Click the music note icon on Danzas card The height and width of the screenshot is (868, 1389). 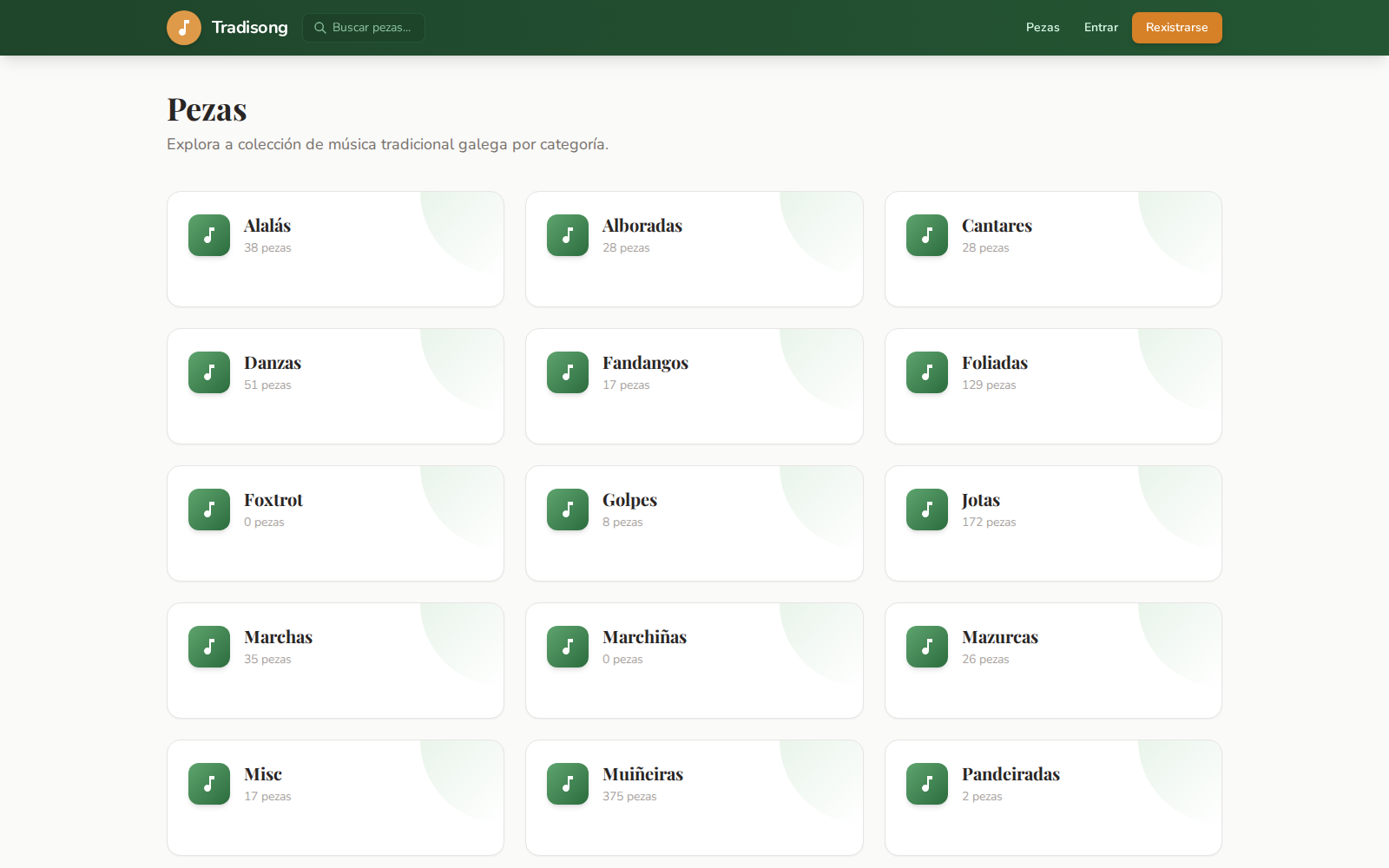(x=208, y=372)
